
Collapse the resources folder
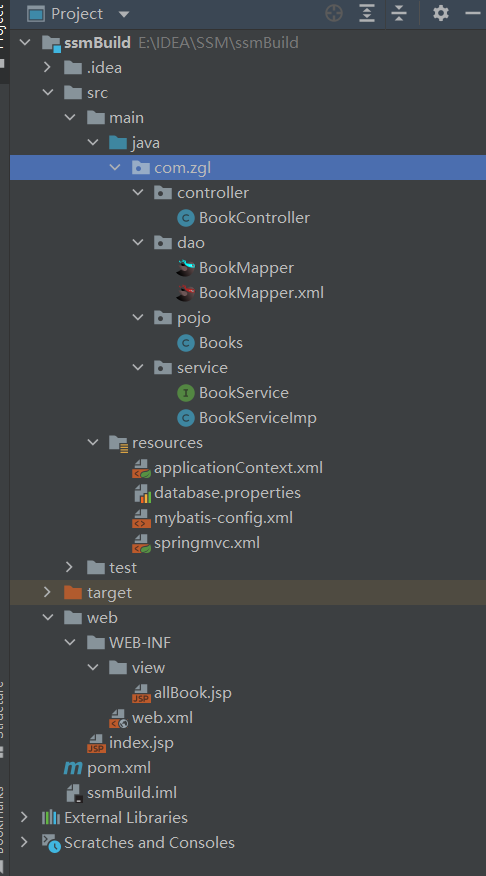[92, 442]
